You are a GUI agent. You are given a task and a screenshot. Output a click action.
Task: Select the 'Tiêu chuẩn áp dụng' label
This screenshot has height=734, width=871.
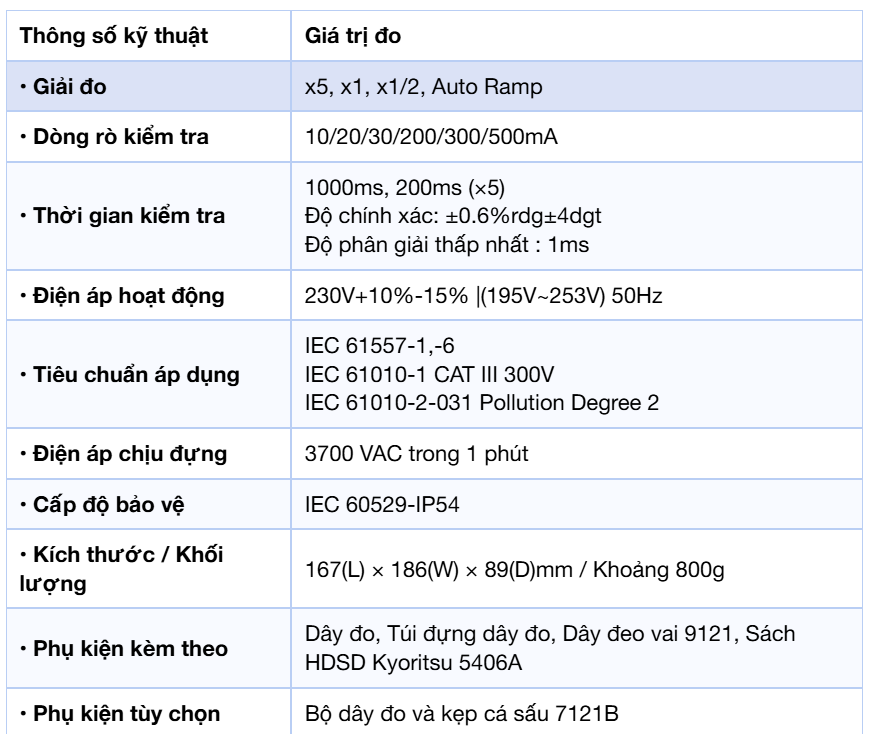tap(129, 375)
